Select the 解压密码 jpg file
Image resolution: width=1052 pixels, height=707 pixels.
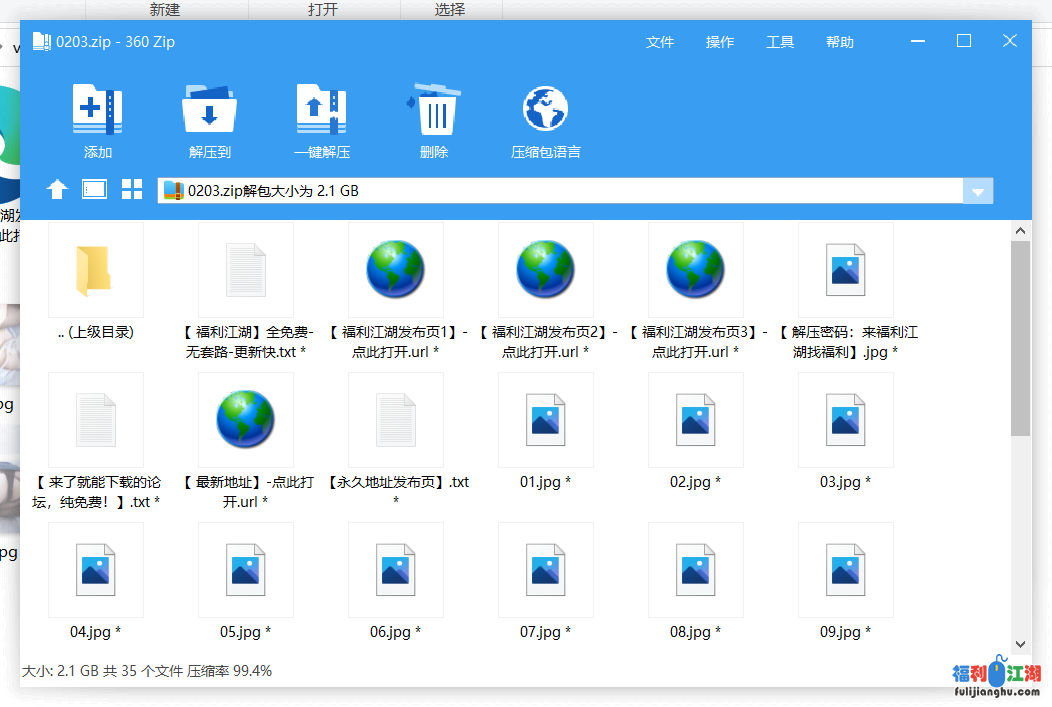(845, 271)
